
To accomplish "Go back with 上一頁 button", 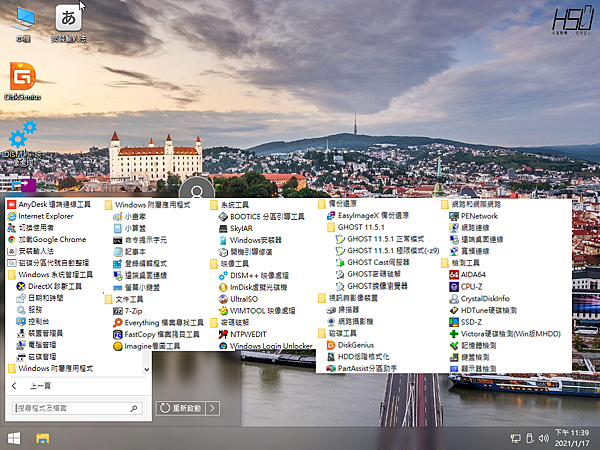I will tap(31, 386).
